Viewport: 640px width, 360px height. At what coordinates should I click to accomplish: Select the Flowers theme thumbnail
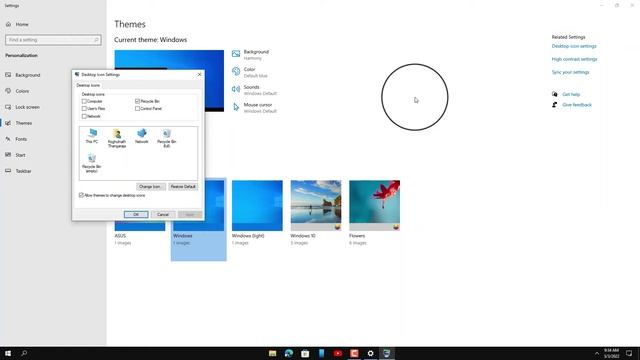click(374, 205)
